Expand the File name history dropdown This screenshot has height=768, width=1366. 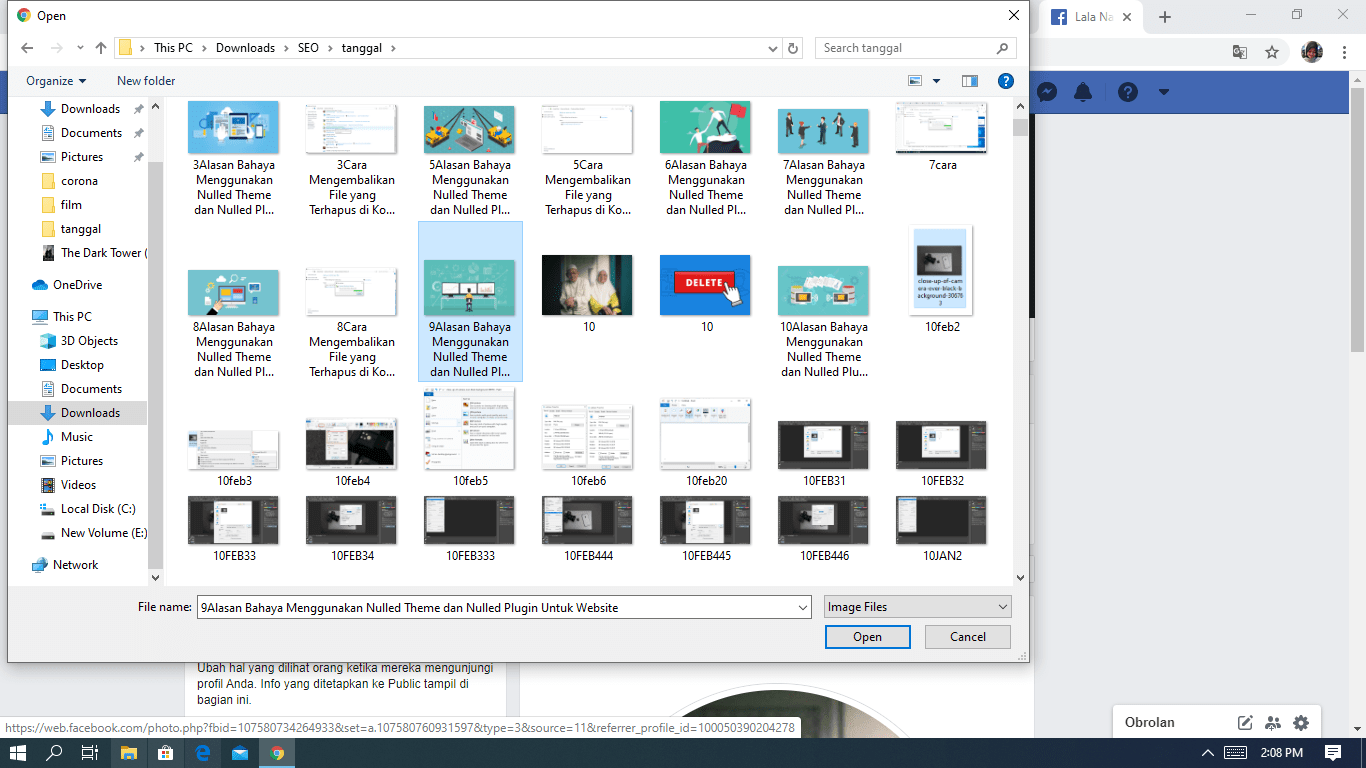point(803,607)
